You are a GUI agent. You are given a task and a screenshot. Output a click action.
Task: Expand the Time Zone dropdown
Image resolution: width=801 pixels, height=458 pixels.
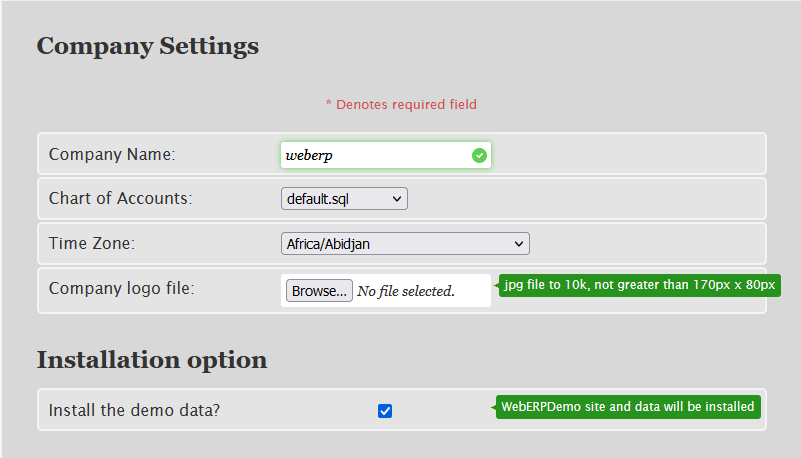405,244
